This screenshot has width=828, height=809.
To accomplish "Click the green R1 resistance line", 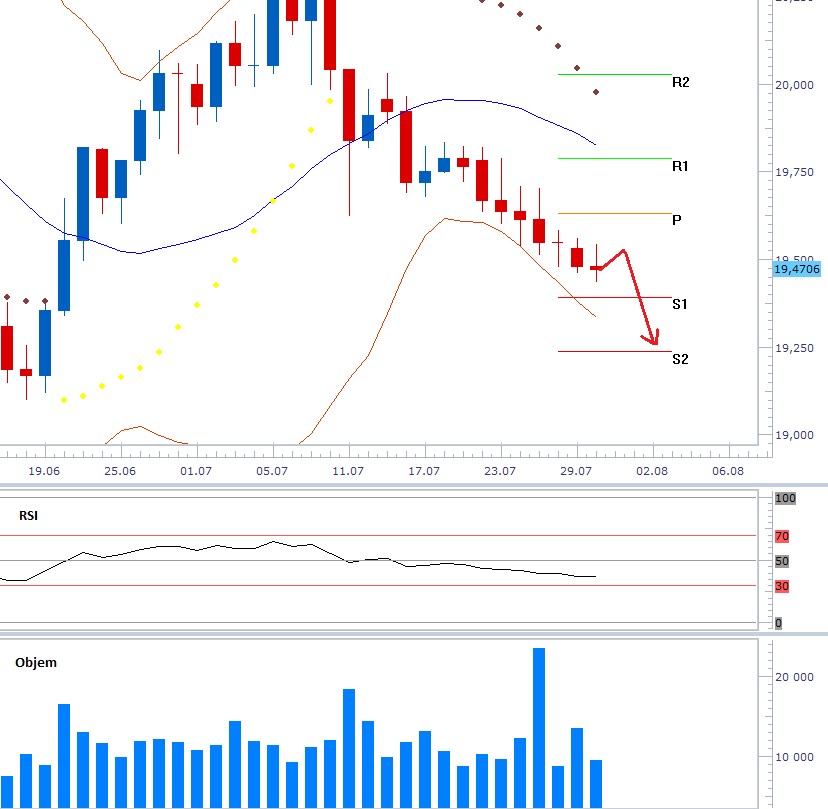I will tap(615, 158).
